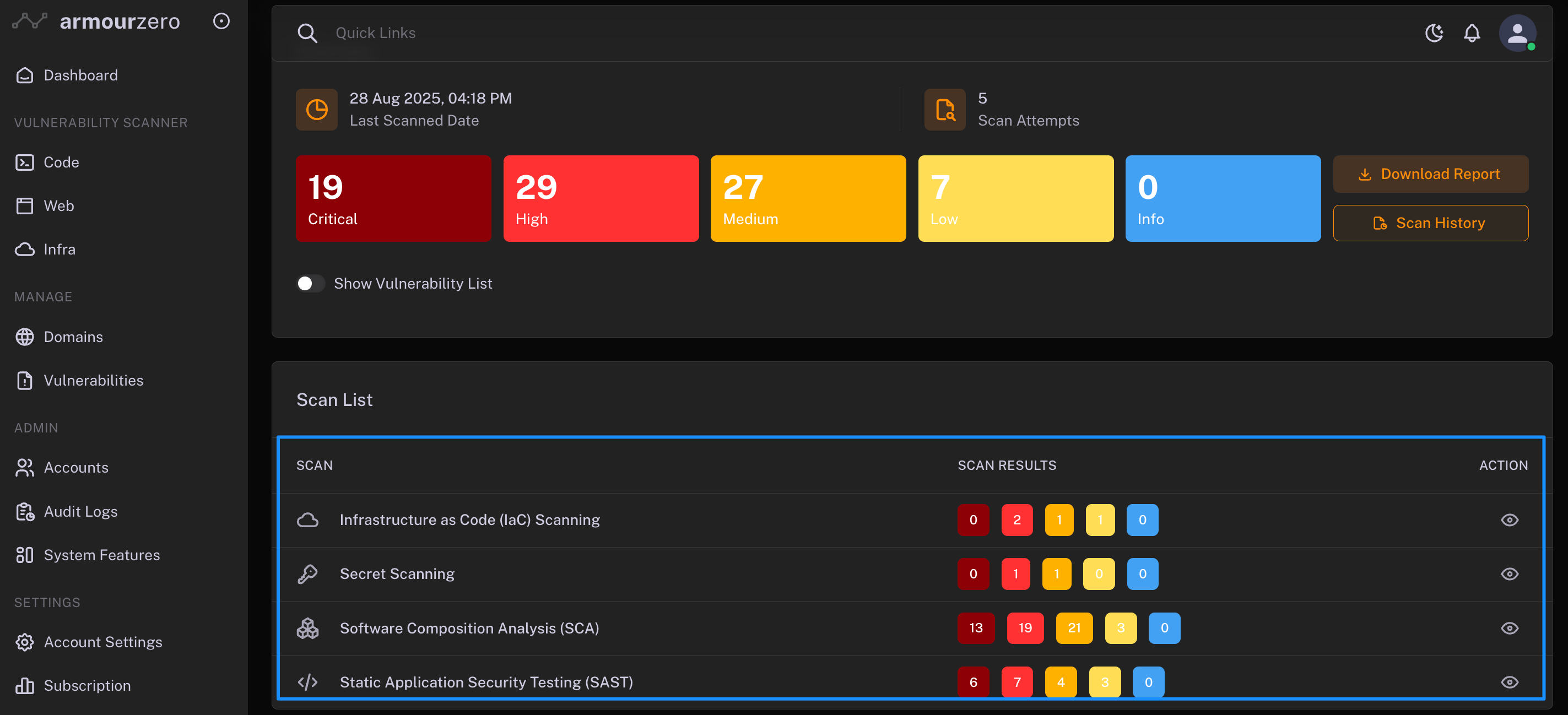Open the Scan History button
The width and height of the screenshot is (1568, 715).
click(1430, 223)
